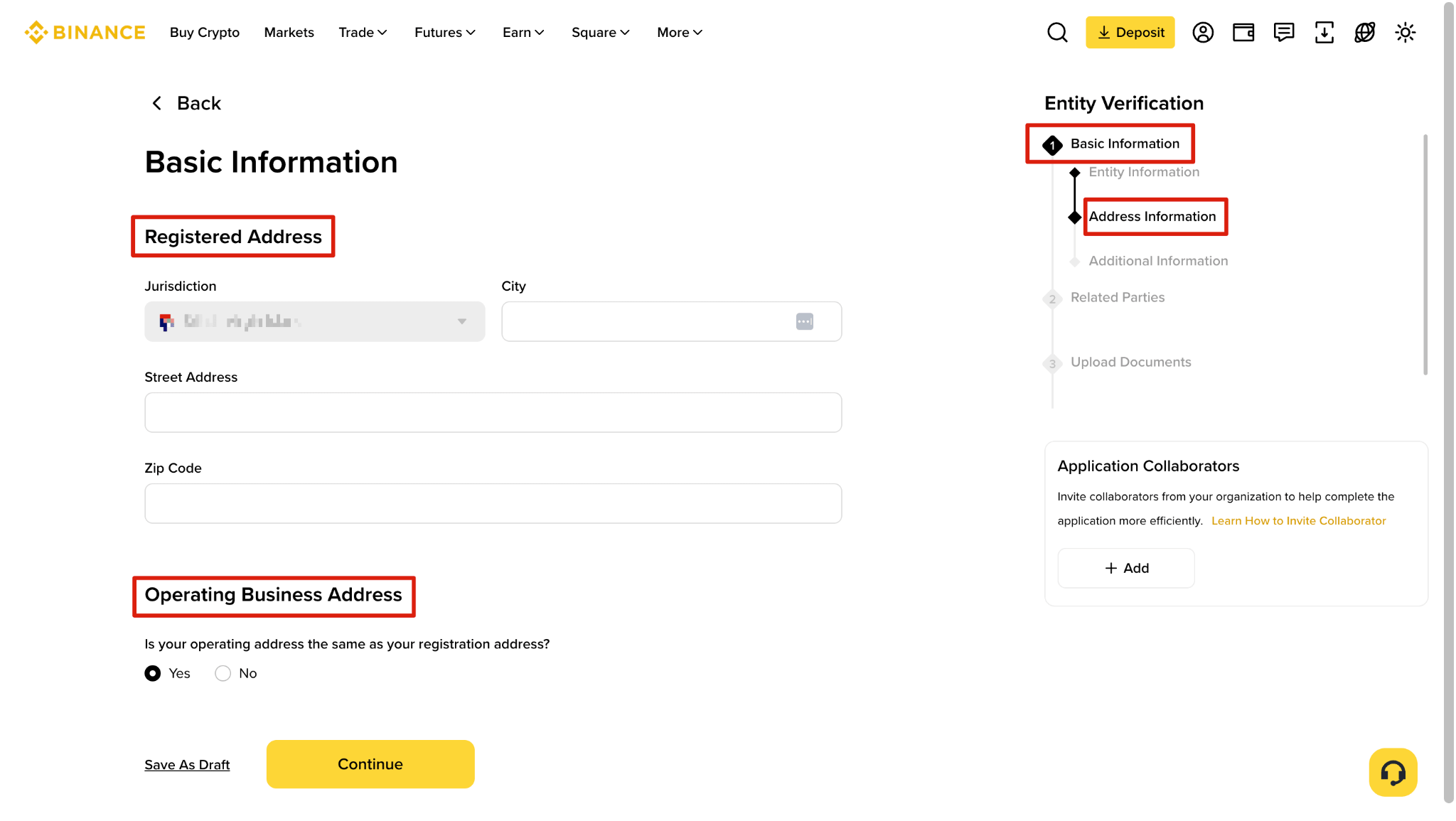Open the chat messages icon
The height and width of the screenshot is (821, 1456).
[x=1284, y=32]
